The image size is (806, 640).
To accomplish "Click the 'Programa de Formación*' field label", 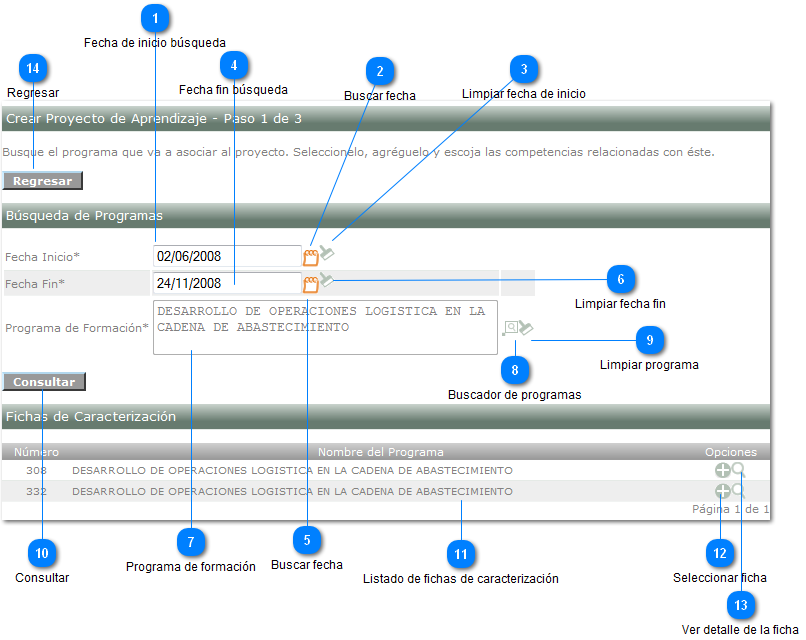I will (77, 327).
